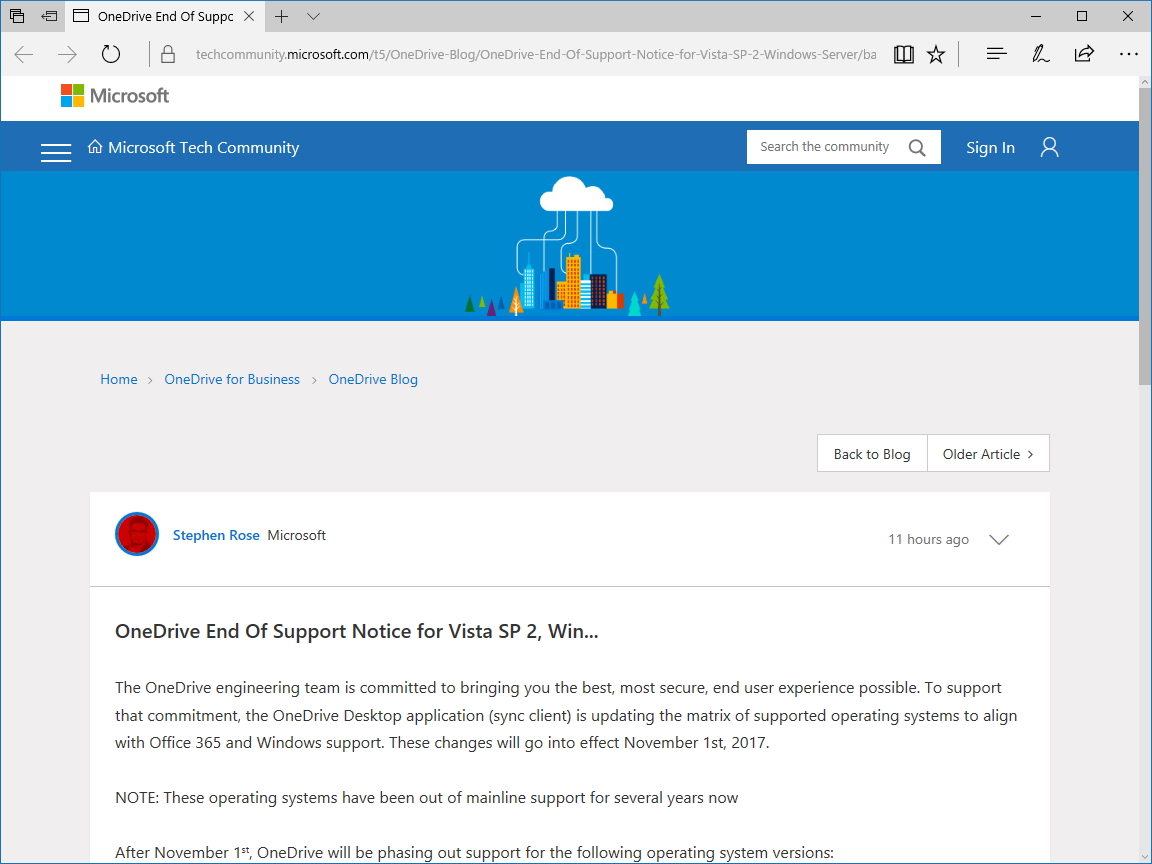1152x864 pixels.
Task: Open reading view for this article
Action: [903, 54]
